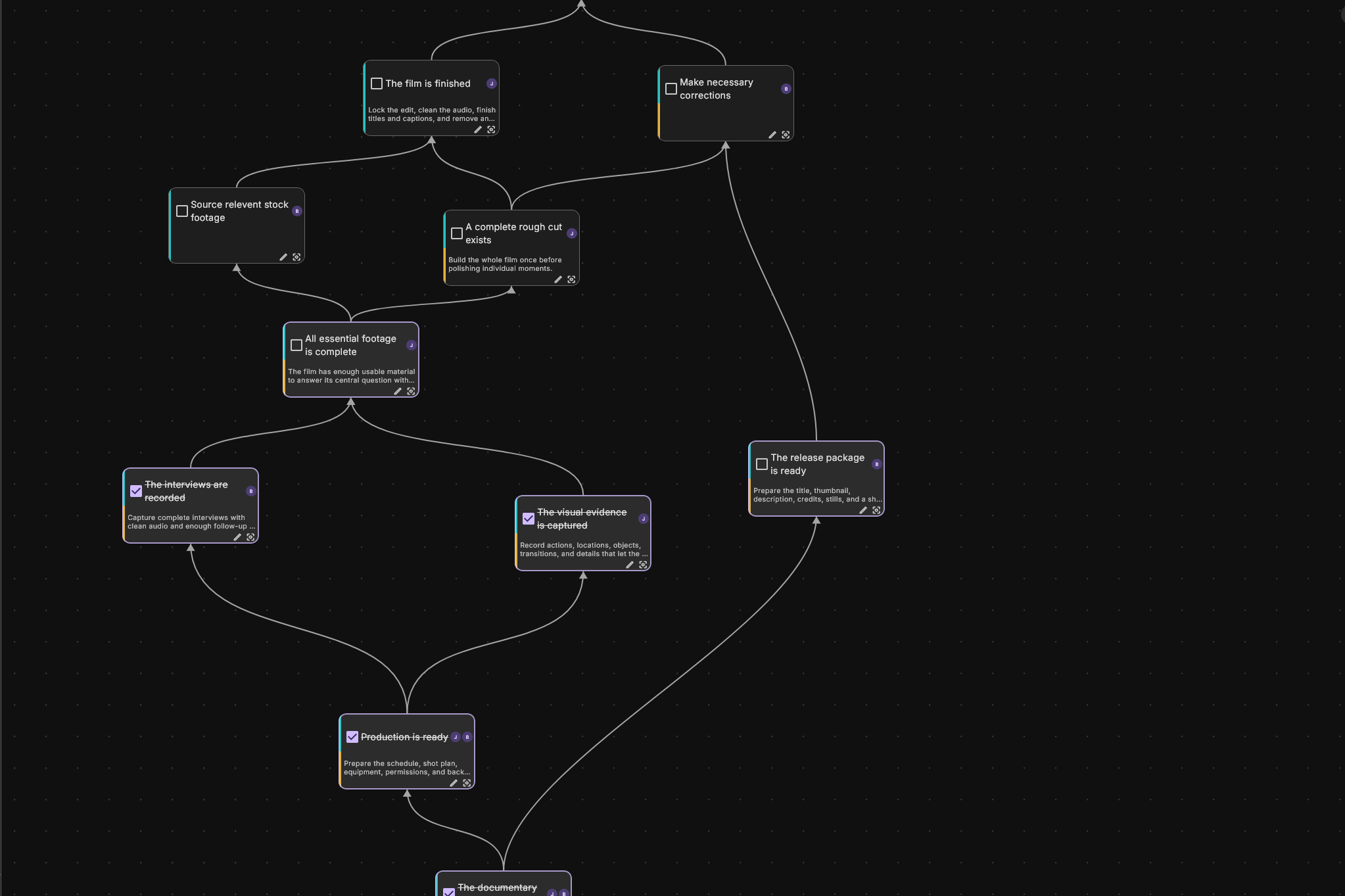Edit 'The visual evidence is captured' card
This screenshot has width=1345, height=896.
pyautogui.click(x=630, y=565)
